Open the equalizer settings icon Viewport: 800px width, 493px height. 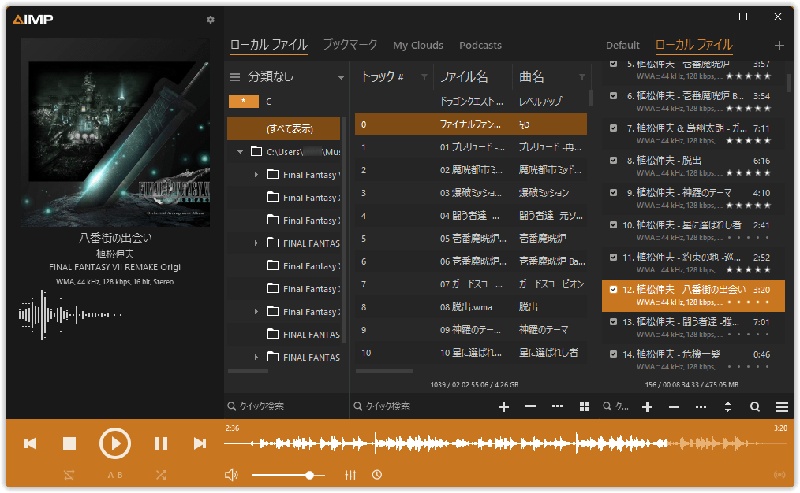pyautogui.click(x=350, y=475)
